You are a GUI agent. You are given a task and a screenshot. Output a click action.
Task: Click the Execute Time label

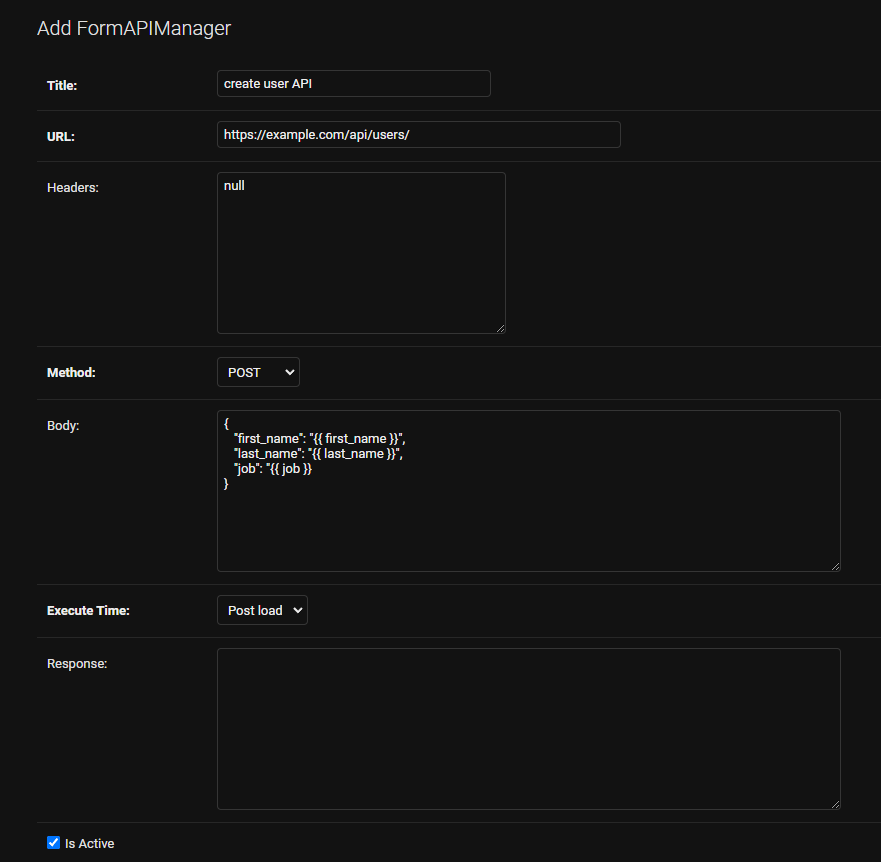coord(88,611)
